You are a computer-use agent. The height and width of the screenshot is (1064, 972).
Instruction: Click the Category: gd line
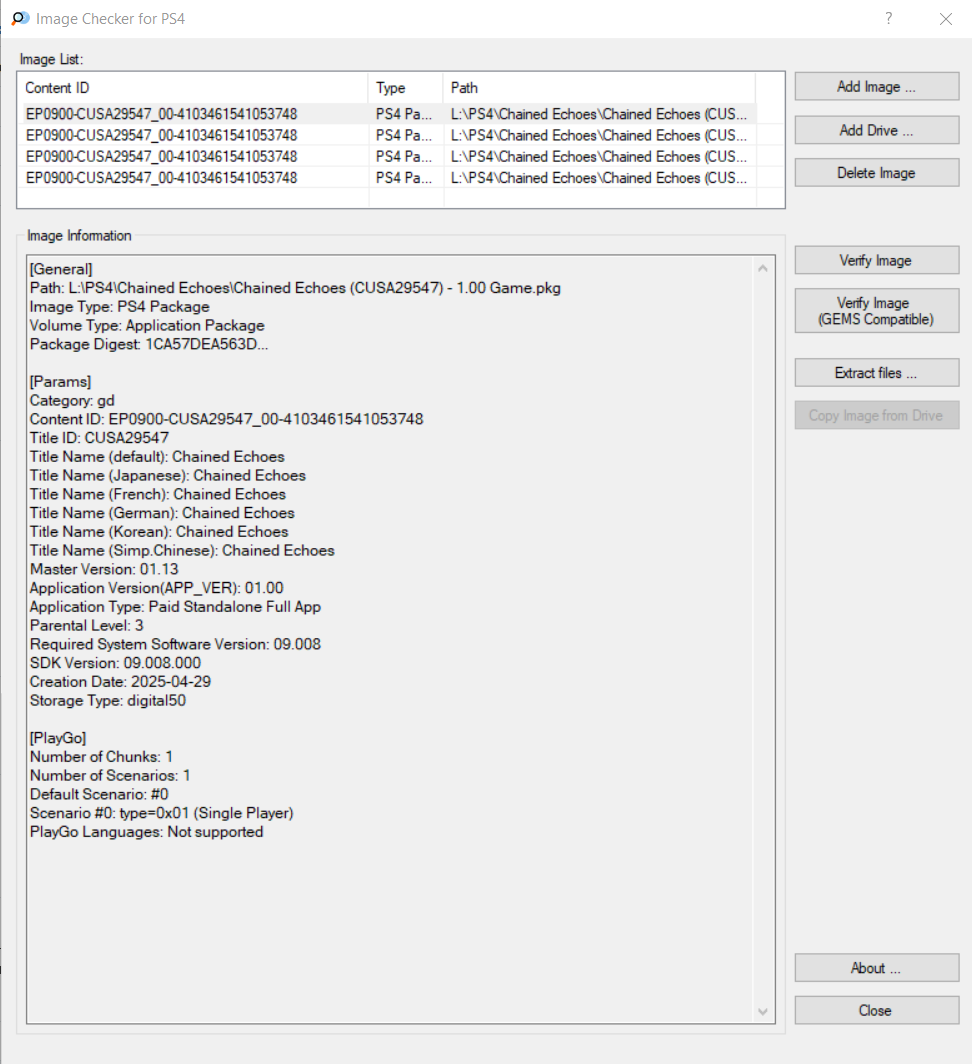click(72, 400)
